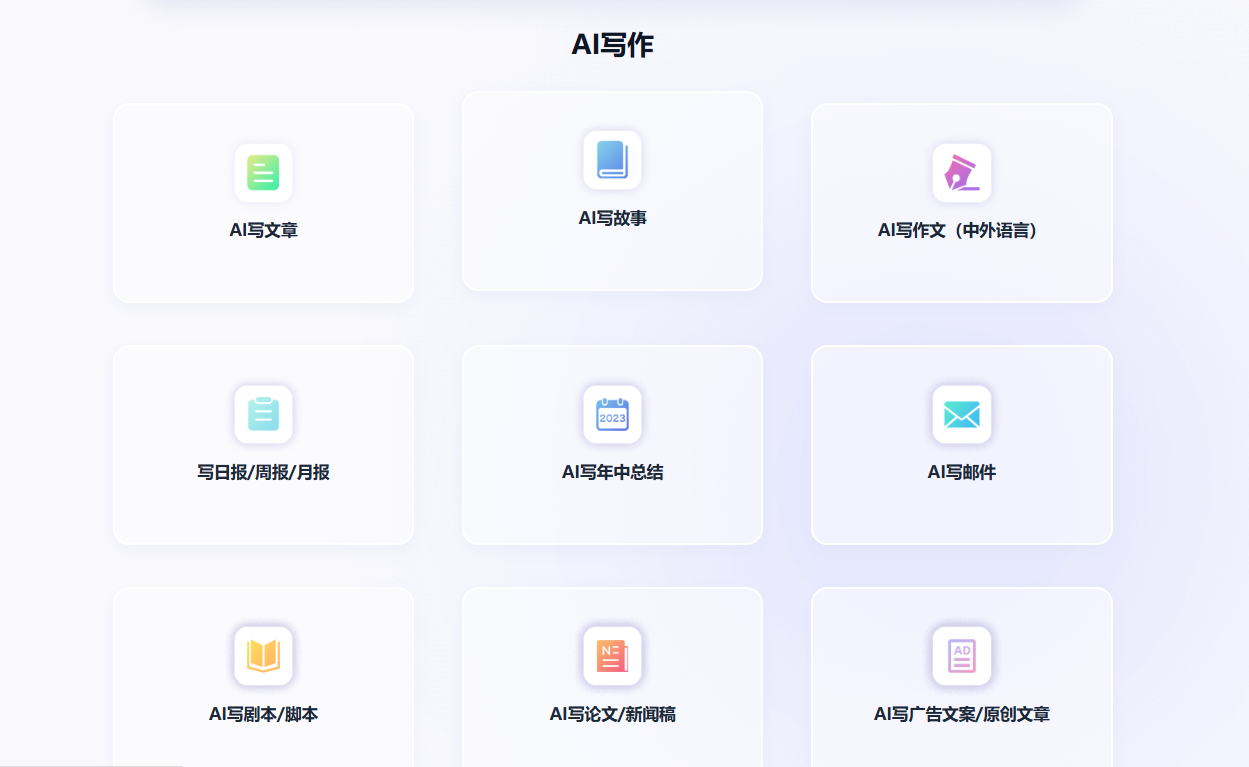Viewport: 1249px width, 767px height.
Task: Open AI写广告文案/原创文章 card
Action: coord(961,677)
